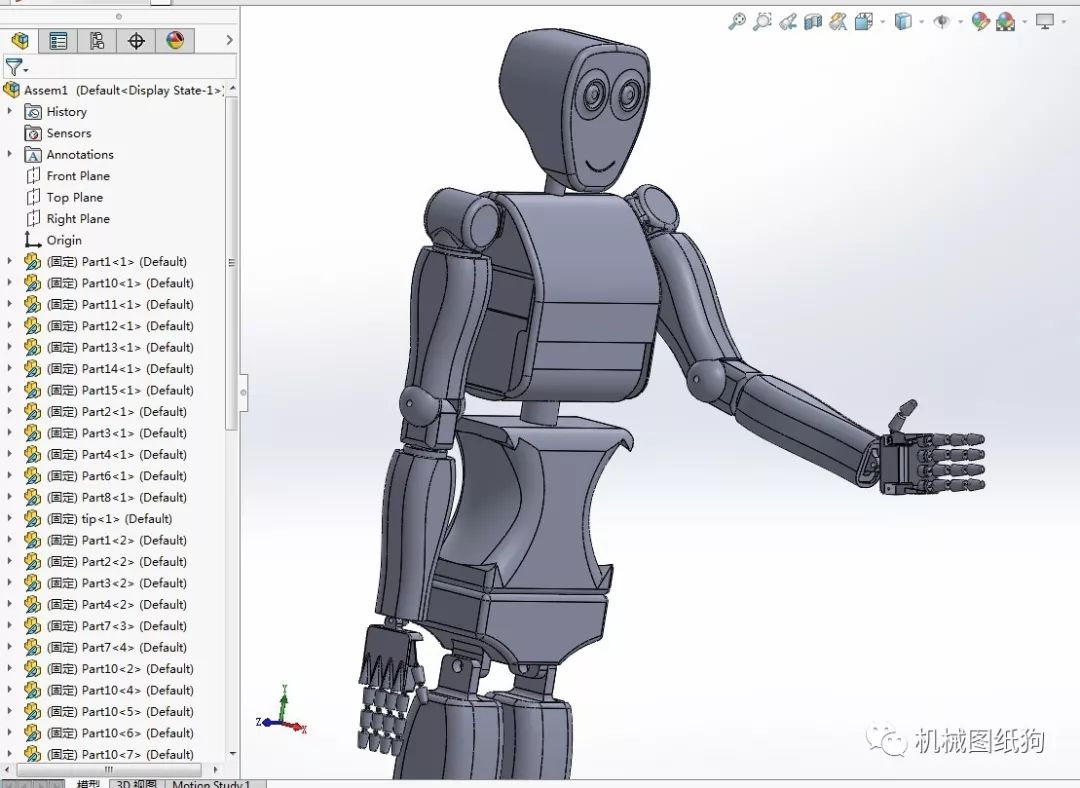Select tip<1> (Default) component

(98, 518)
